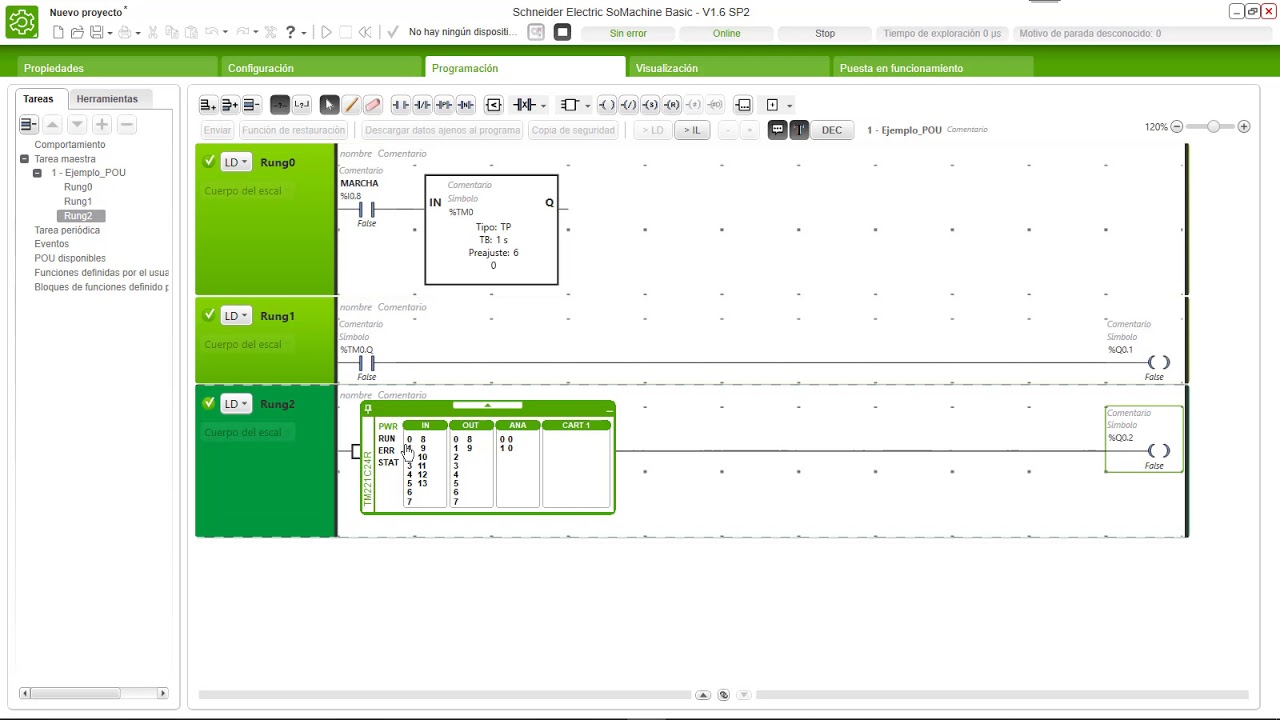Select Rung0 in the task tree
This screenshot has height=720, width=1280.
tap(78, 187)
